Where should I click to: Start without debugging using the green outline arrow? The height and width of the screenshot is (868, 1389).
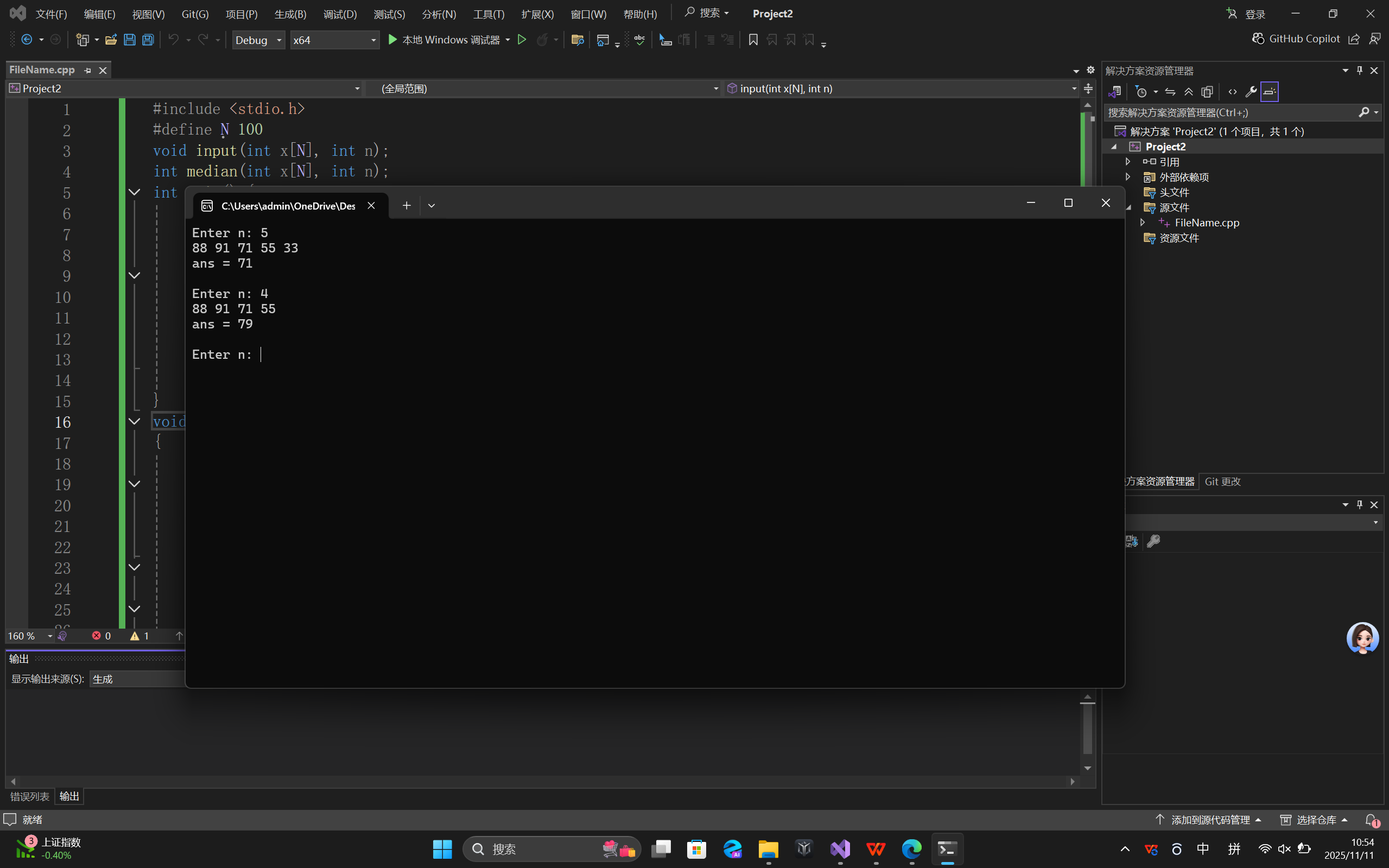pyautogui.click(x=522, y=40)
